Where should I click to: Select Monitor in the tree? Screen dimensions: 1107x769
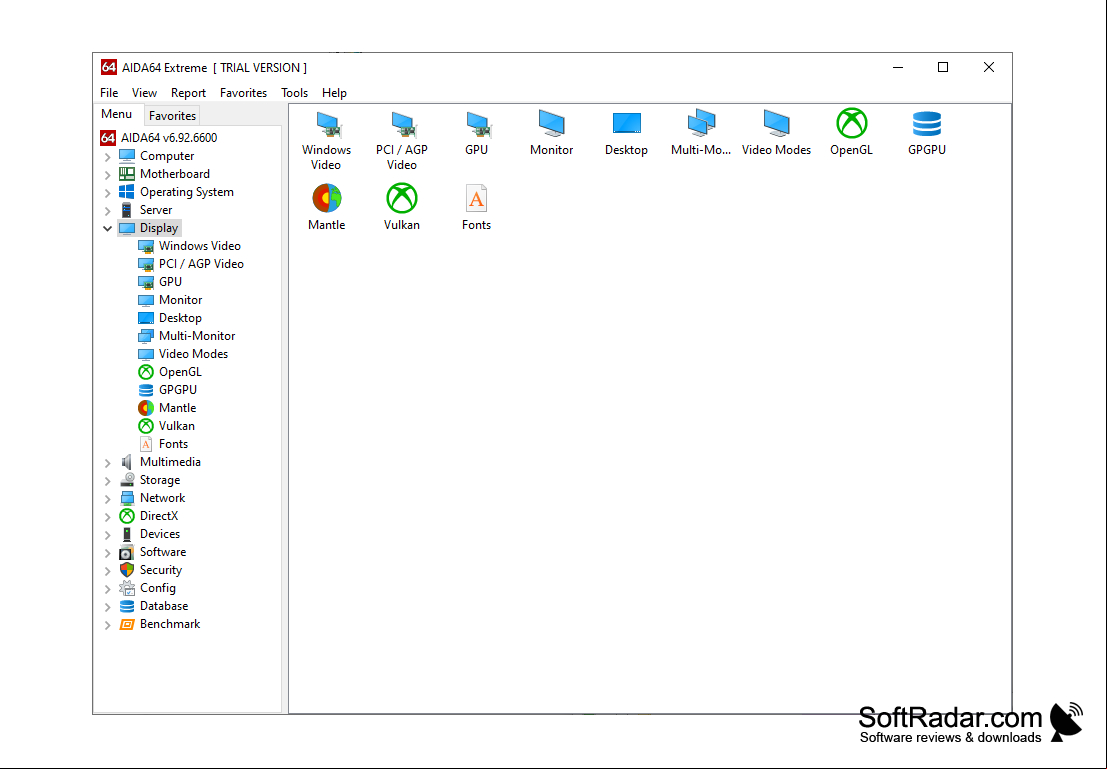pyautogui.click(x=170, y=300)
